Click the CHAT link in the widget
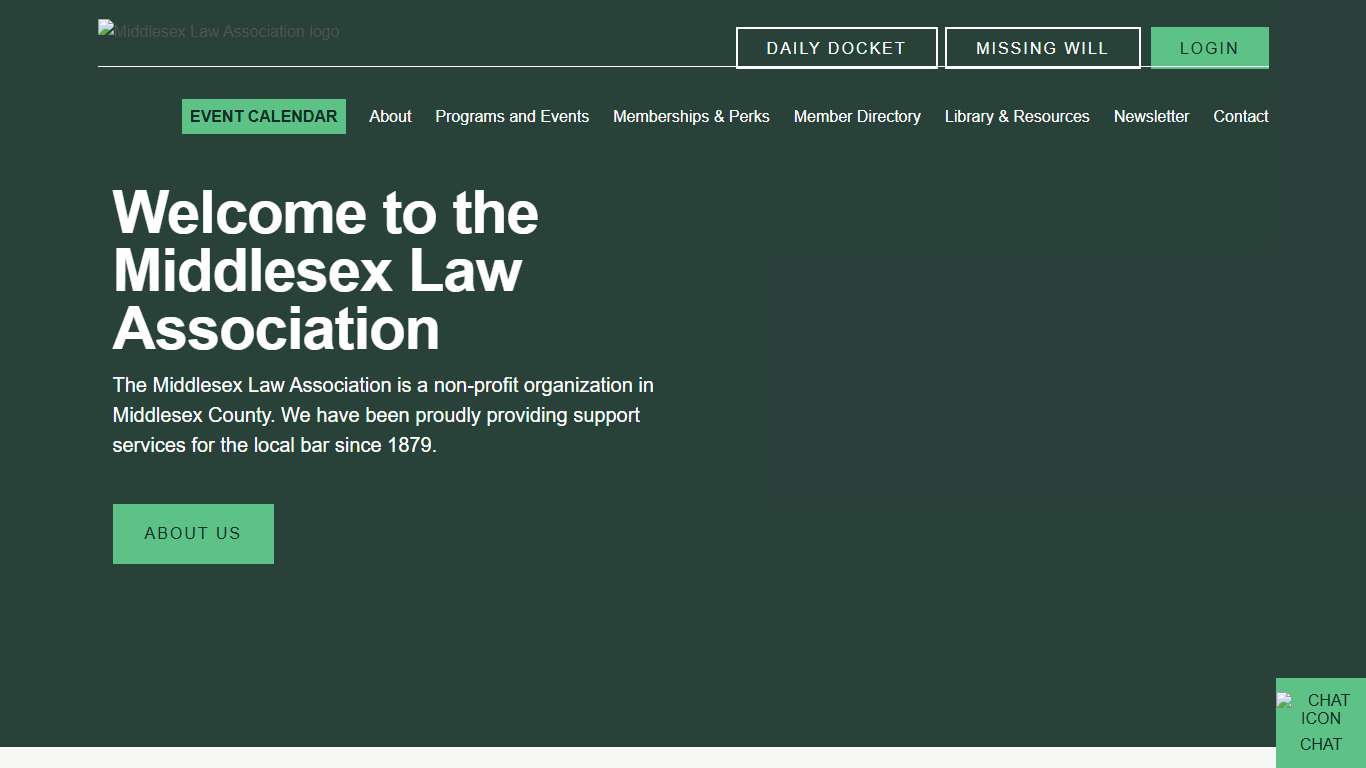 pos(1321,744)
